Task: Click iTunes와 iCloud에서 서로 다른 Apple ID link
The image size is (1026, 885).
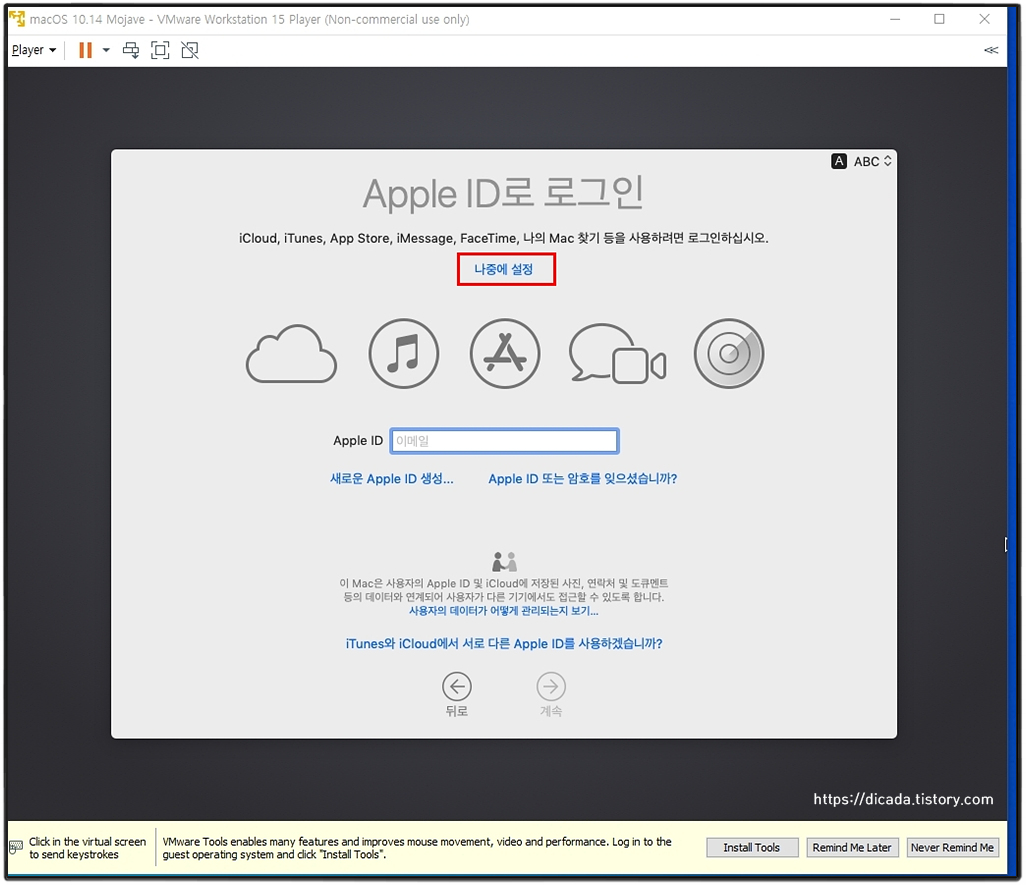Action: coord(504,644)
